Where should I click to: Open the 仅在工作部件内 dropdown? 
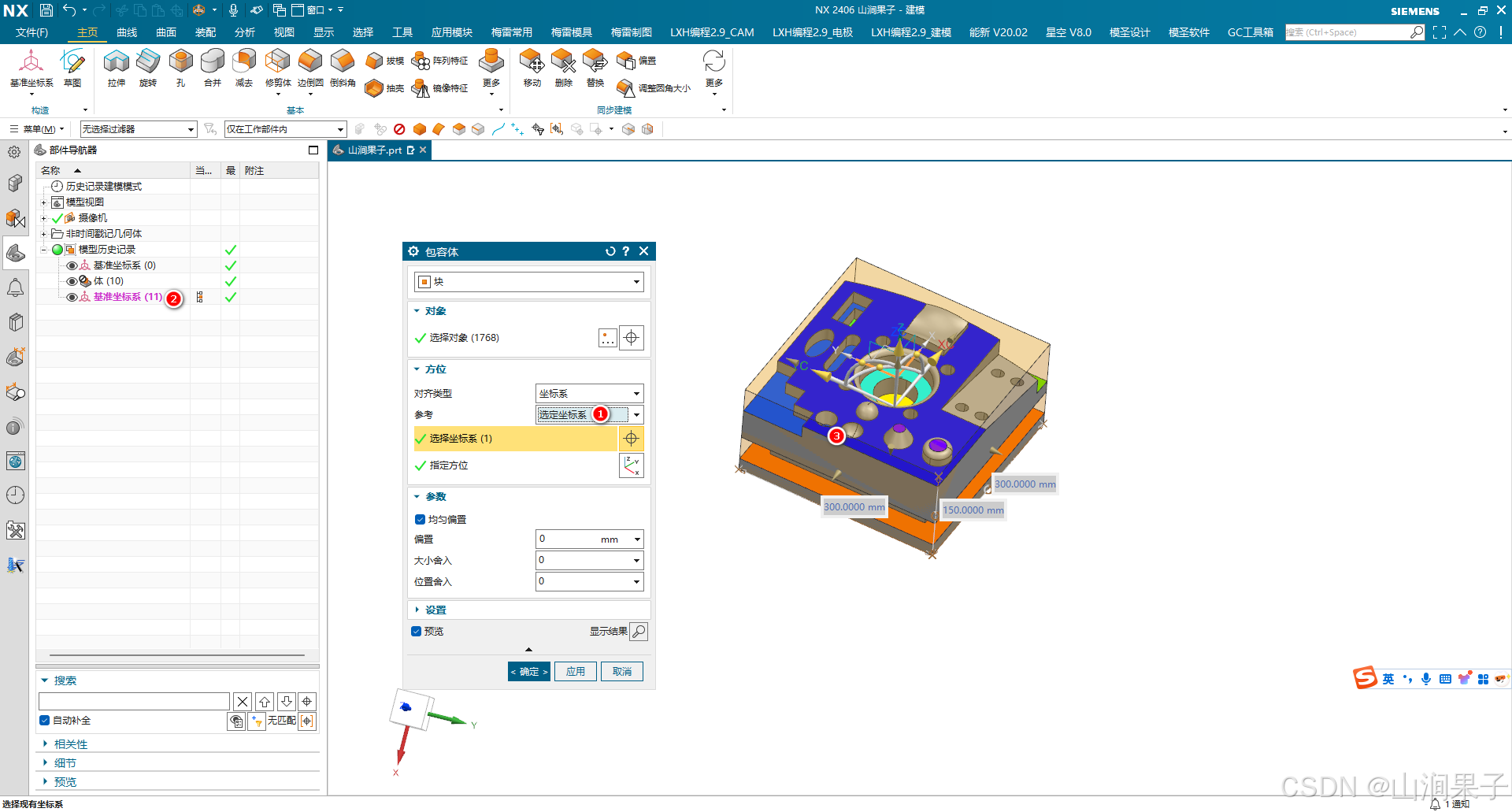[x=286, y=129]
